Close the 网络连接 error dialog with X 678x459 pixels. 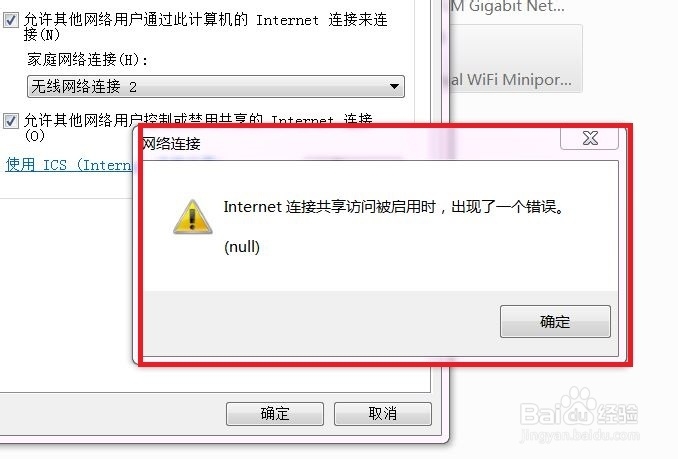click(x=589, y=138)
